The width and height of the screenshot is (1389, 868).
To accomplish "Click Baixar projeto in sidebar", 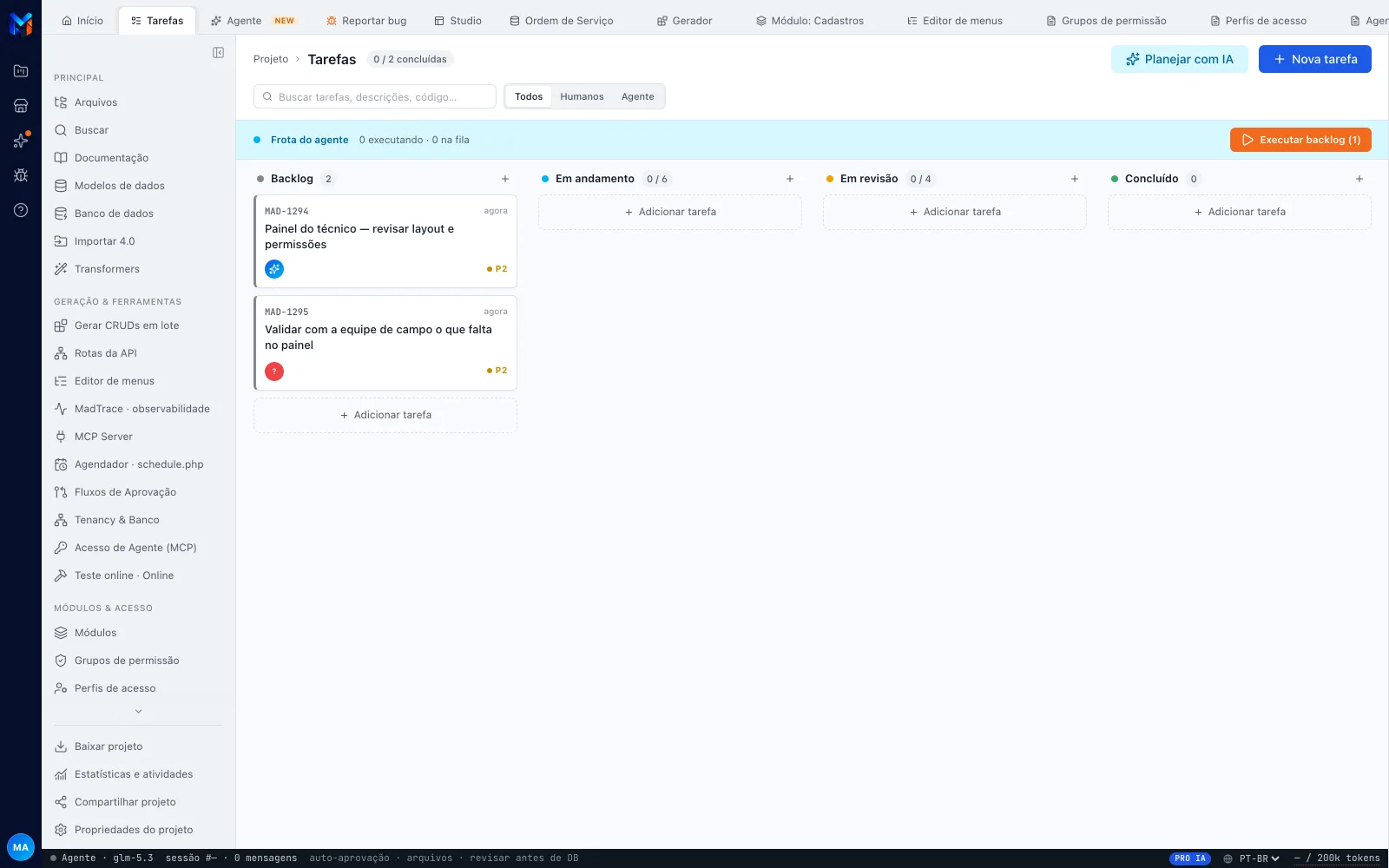I will click(138, 746).
